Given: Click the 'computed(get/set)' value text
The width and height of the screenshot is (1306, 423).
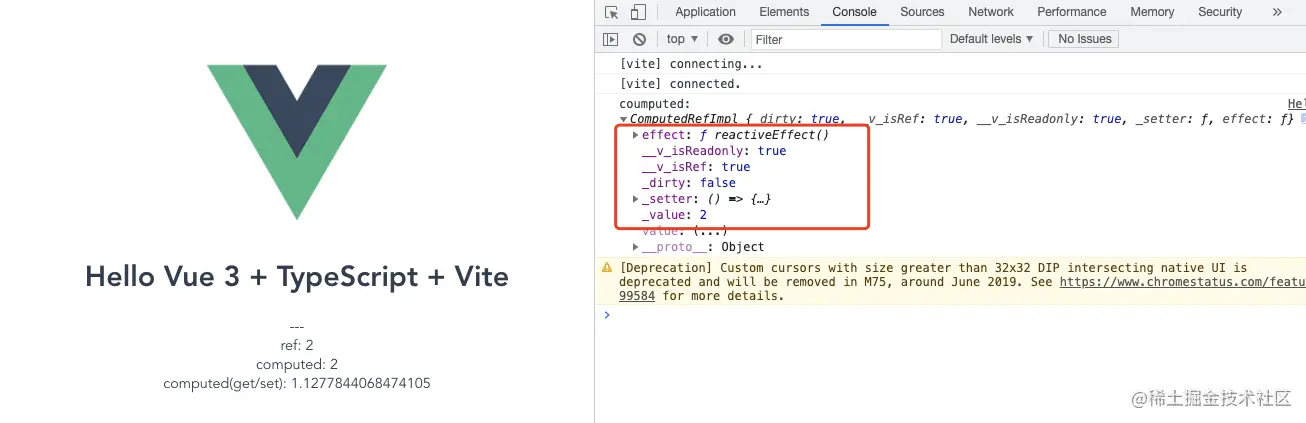Looking at the screenshot, I should (297, 383).
